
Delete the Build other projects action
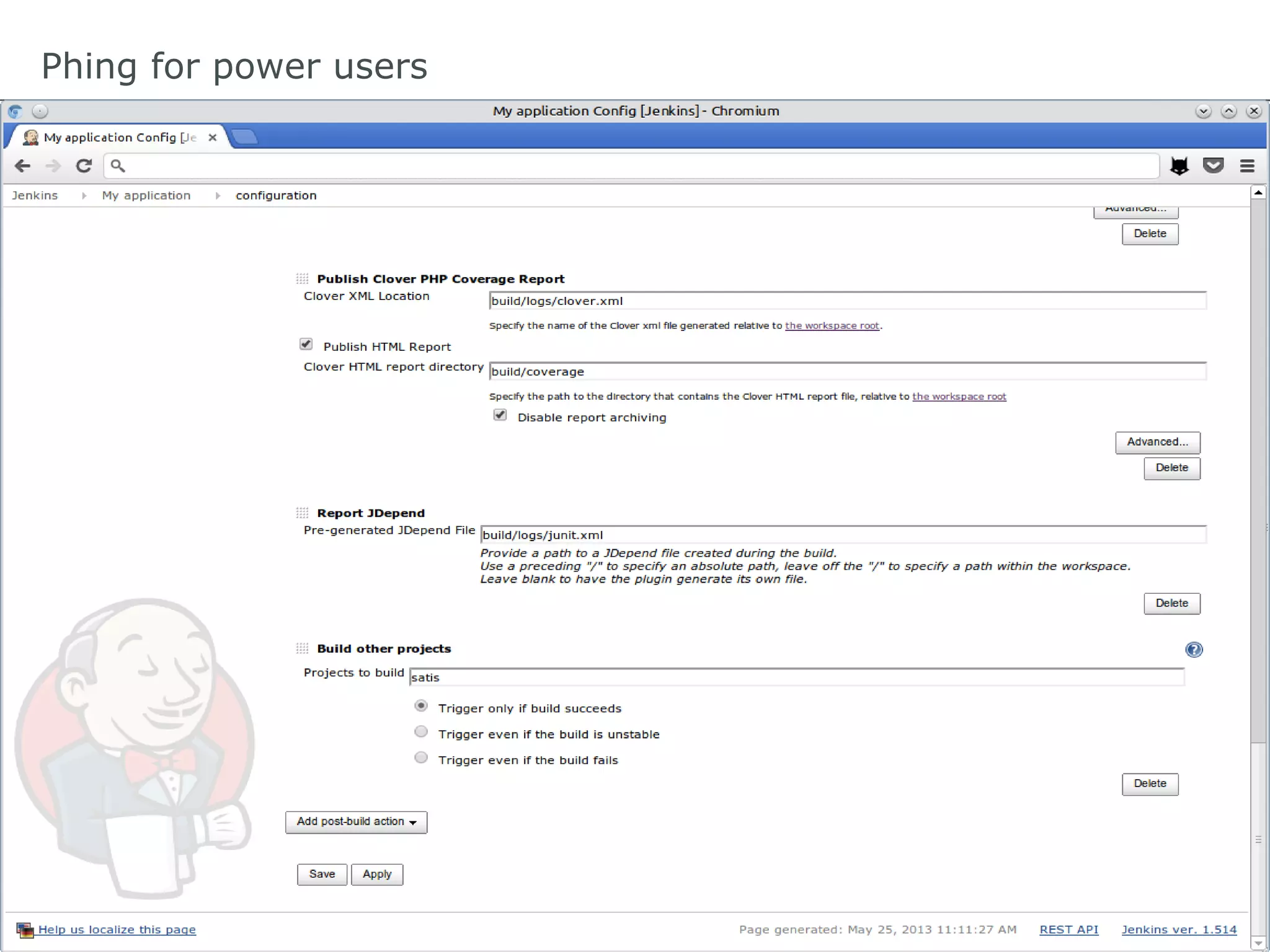1150,784
